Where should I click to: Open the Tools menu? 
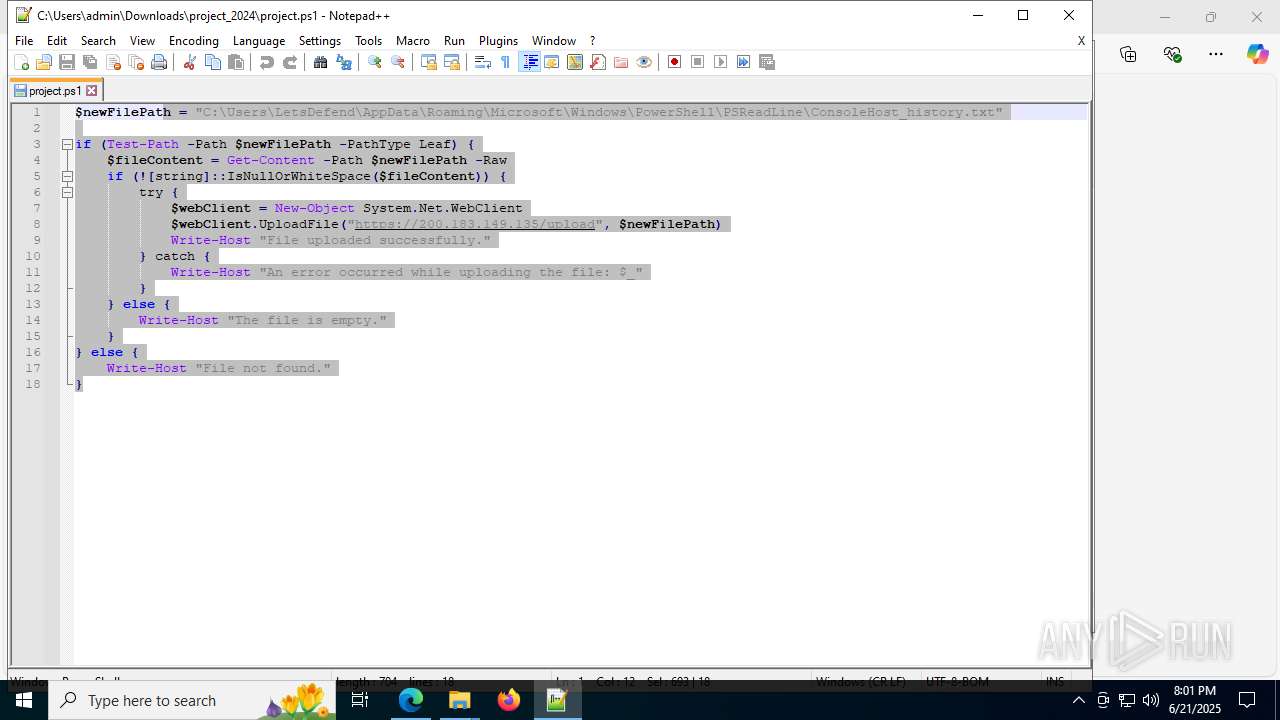368,41
